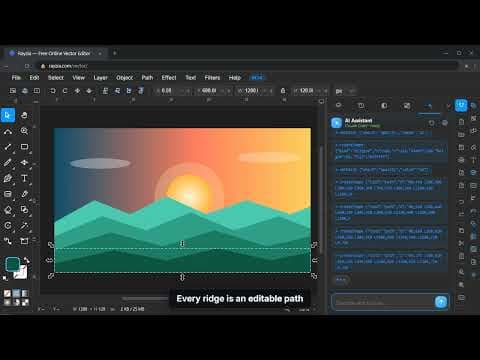Open the File menu
This screenshot has height=360, width=480.
(16, 78)
